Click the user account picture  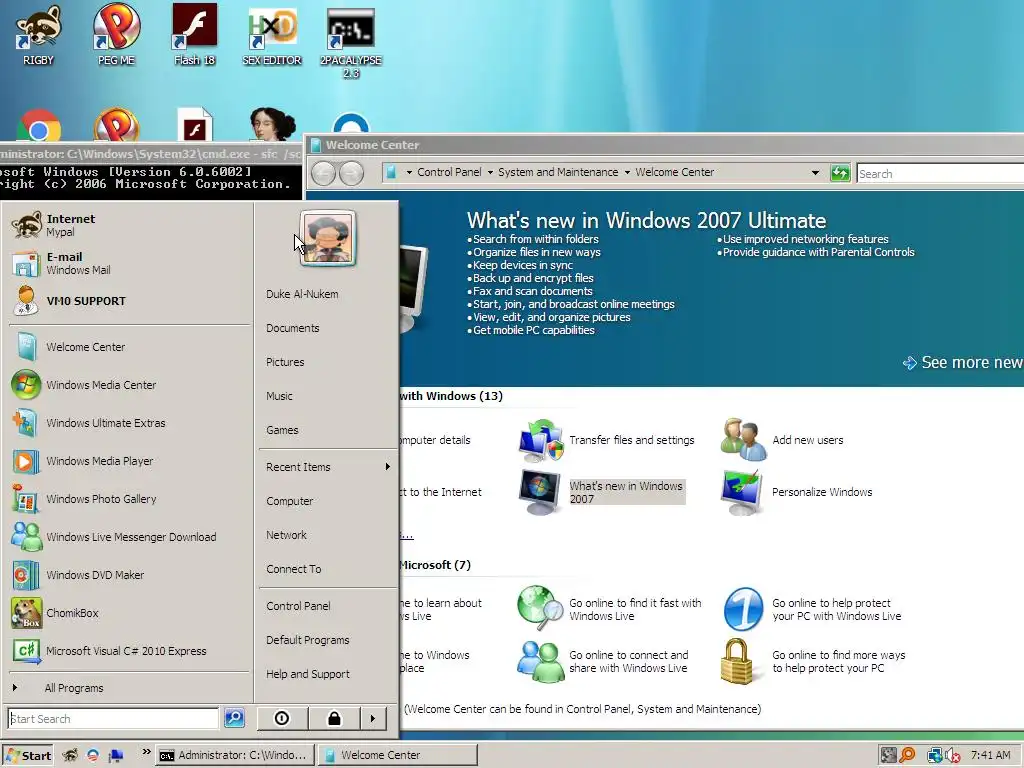328,238
